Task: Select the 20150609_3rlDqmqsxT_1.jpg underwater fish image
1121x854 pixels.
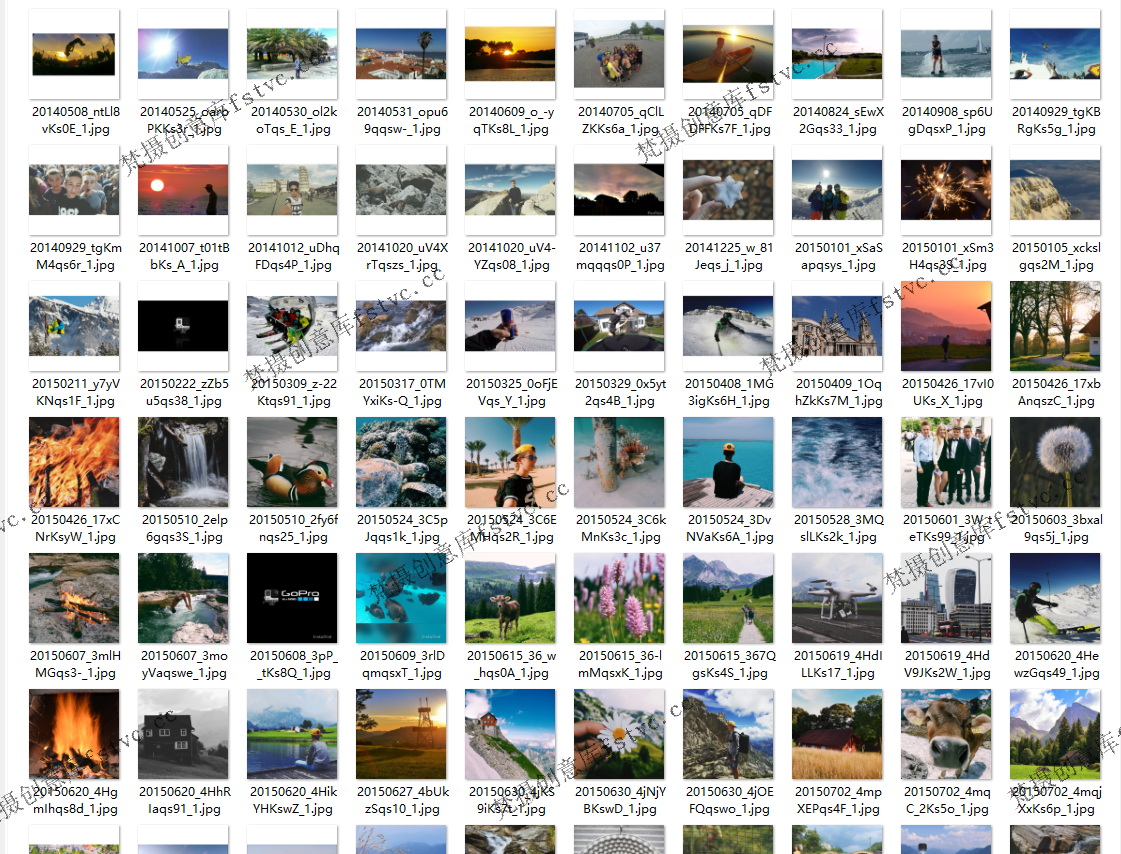Action: click(401, 598)
